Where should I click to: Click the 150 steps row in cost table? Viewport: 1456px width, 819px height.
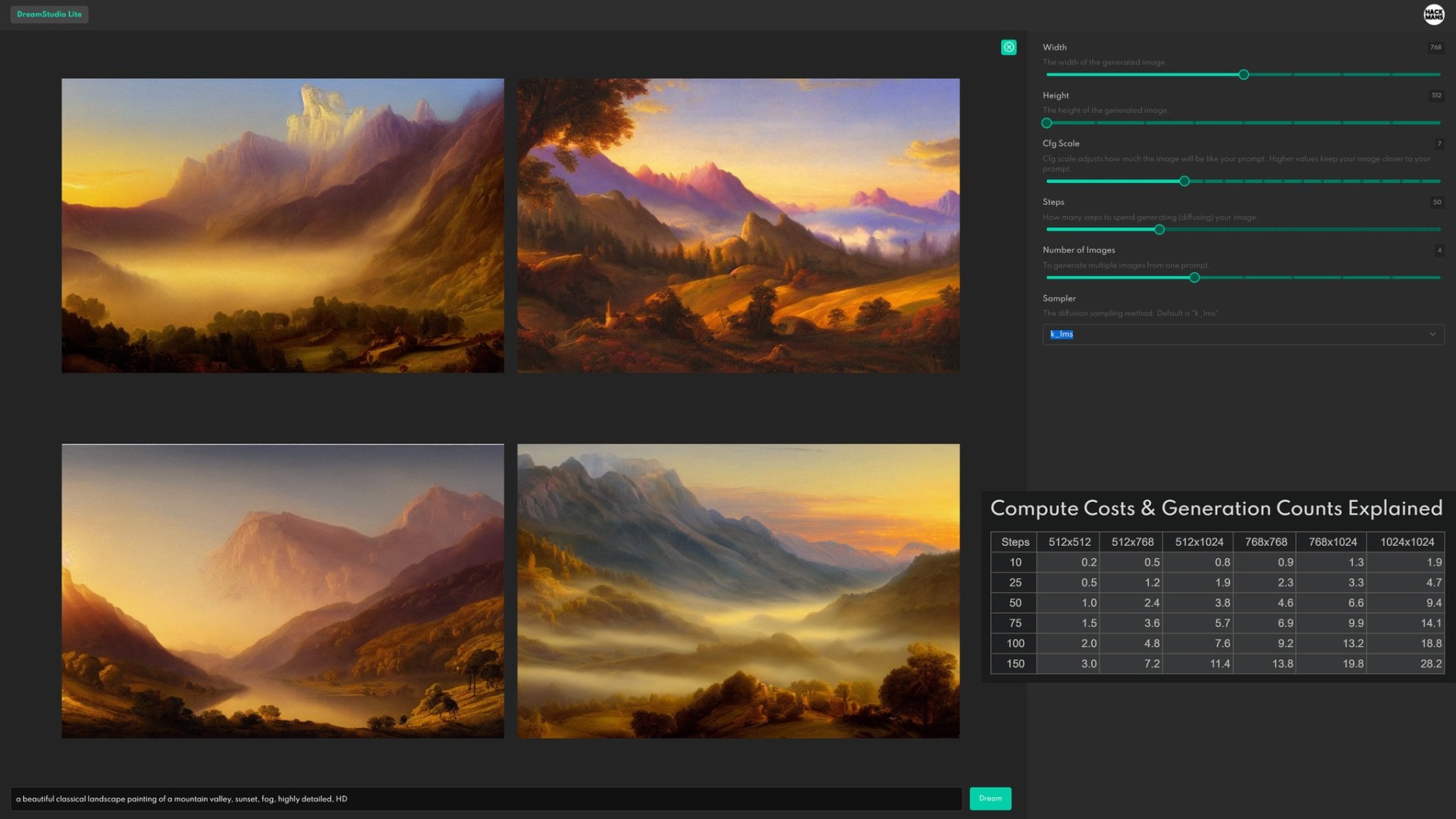coord(1015,664)
